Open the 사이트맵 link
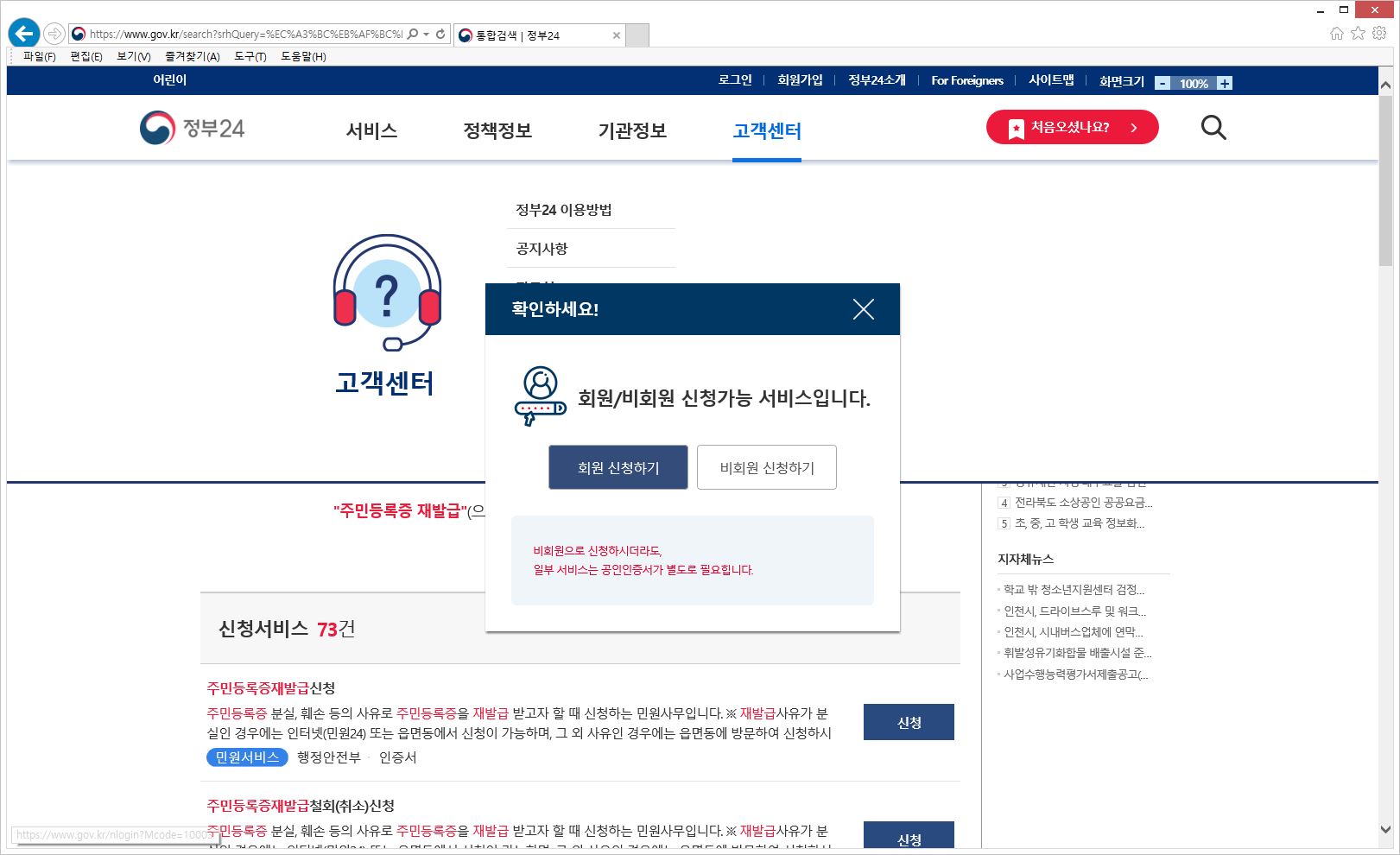This screenshot has height=855, width=1400. (x=1051, y=80)
